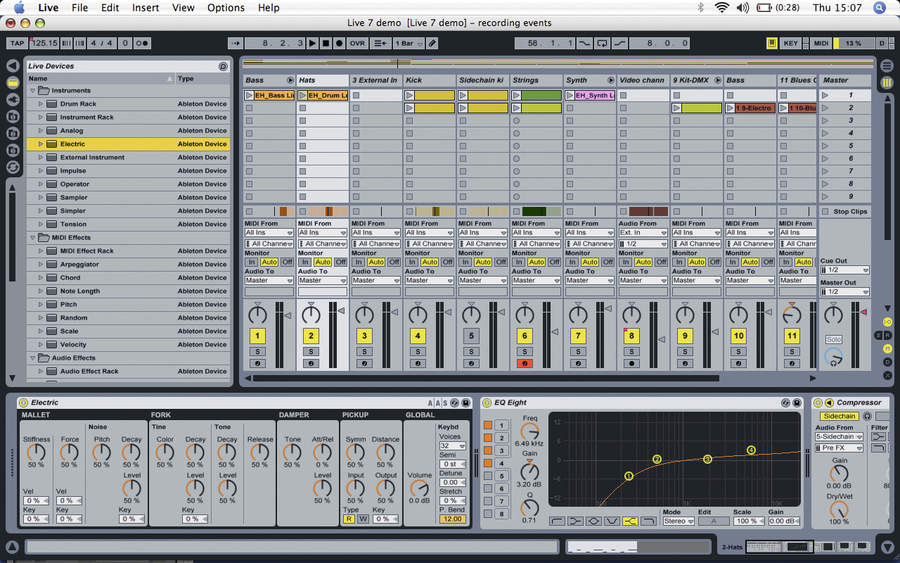The image size is (900, 563).
Task: Toggle the OVR overdub switch
Action: click(357, 43)
